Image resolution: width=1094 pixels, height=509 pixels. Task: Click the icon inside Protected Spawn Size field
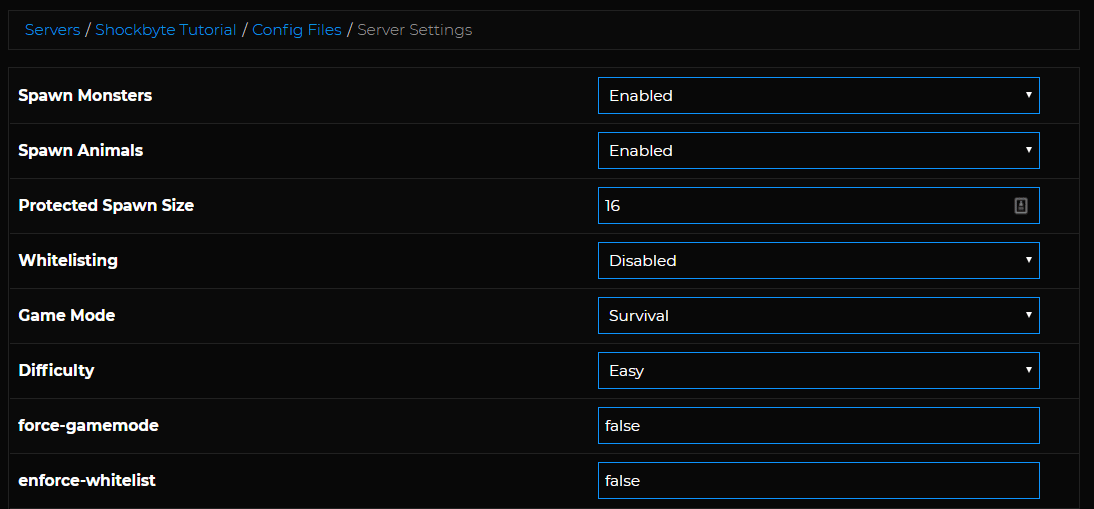[1021, 206]
